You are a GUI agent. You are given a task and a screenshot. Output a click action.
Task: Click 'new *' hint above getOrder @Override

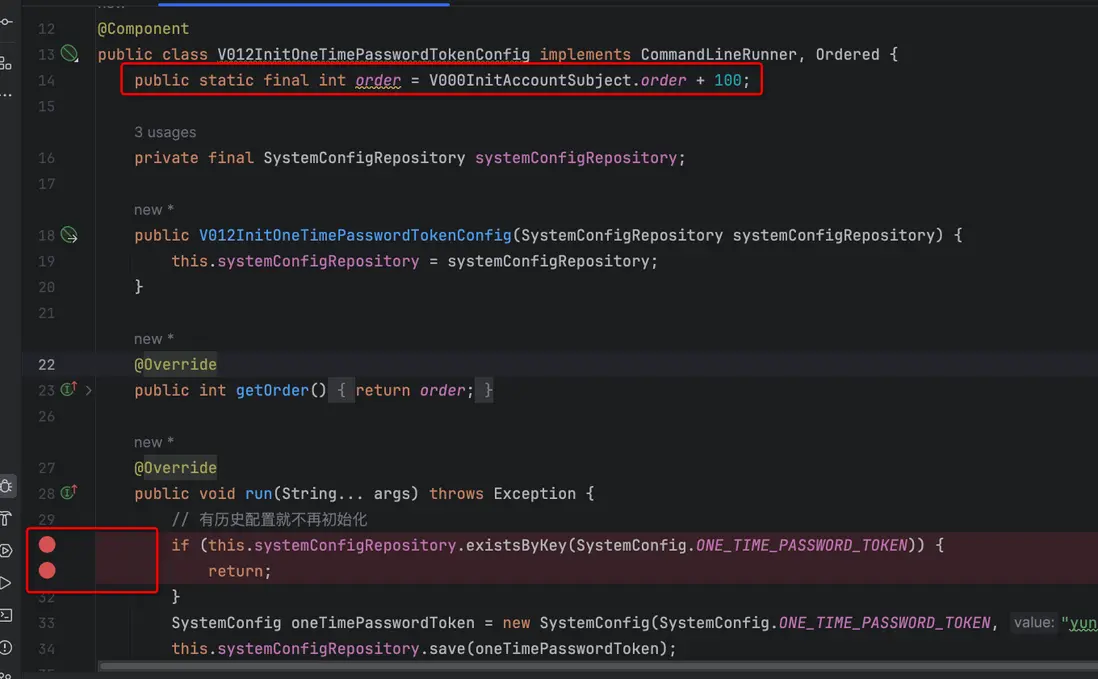153,339
